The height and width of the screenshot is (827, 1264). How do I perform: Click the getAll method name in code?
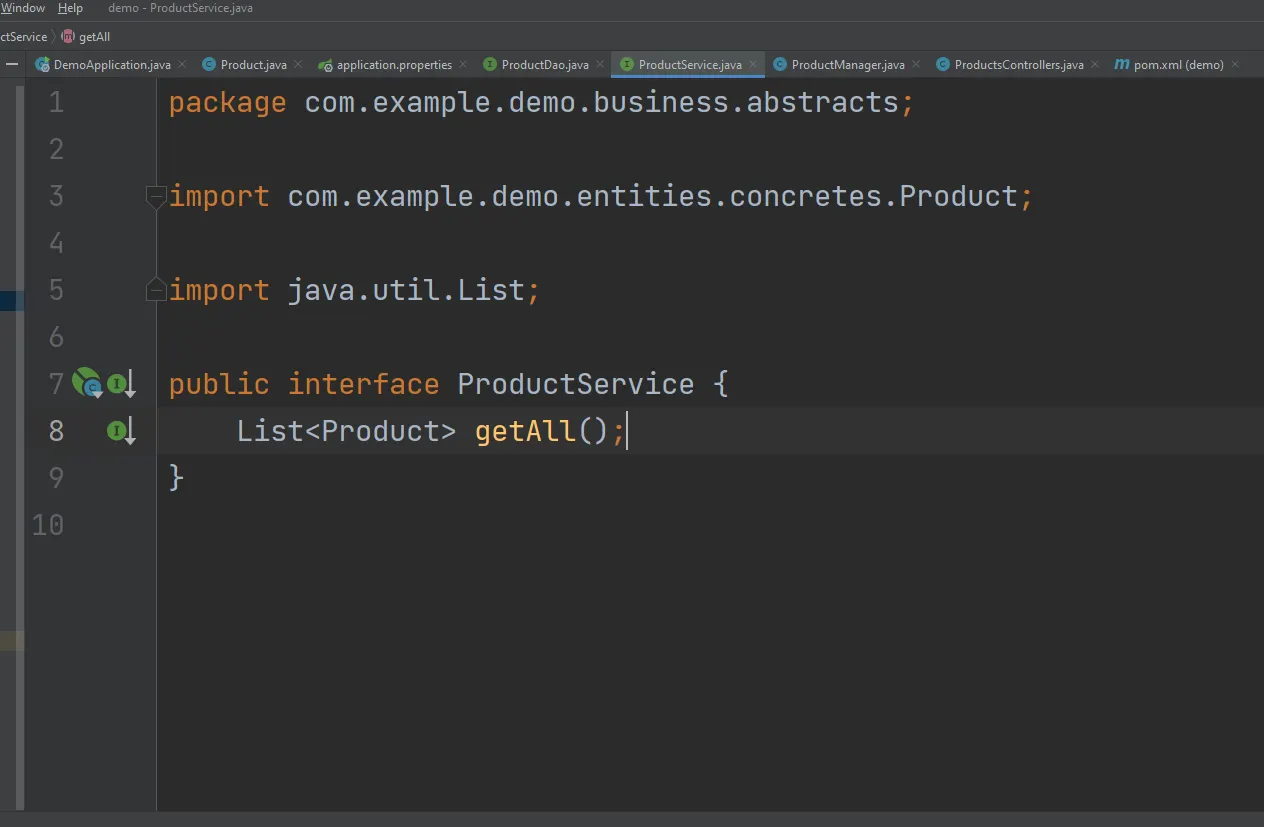(525, 431)
